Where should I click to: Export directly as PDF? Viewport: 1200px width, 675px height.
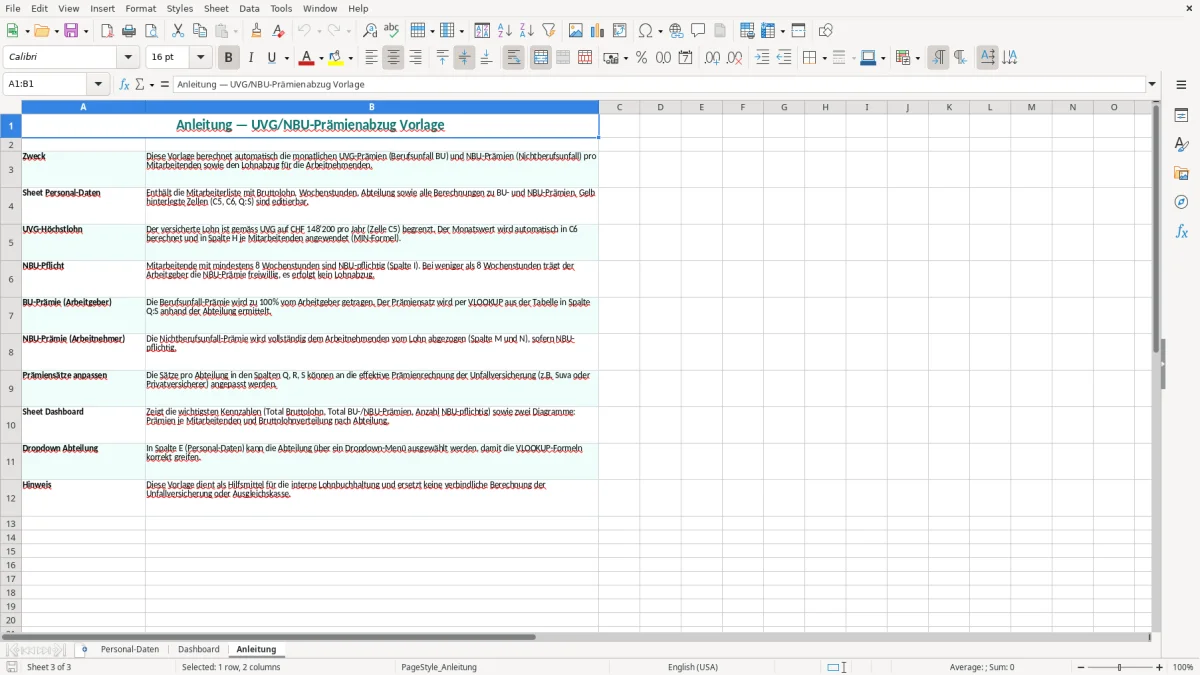point(107,31)
